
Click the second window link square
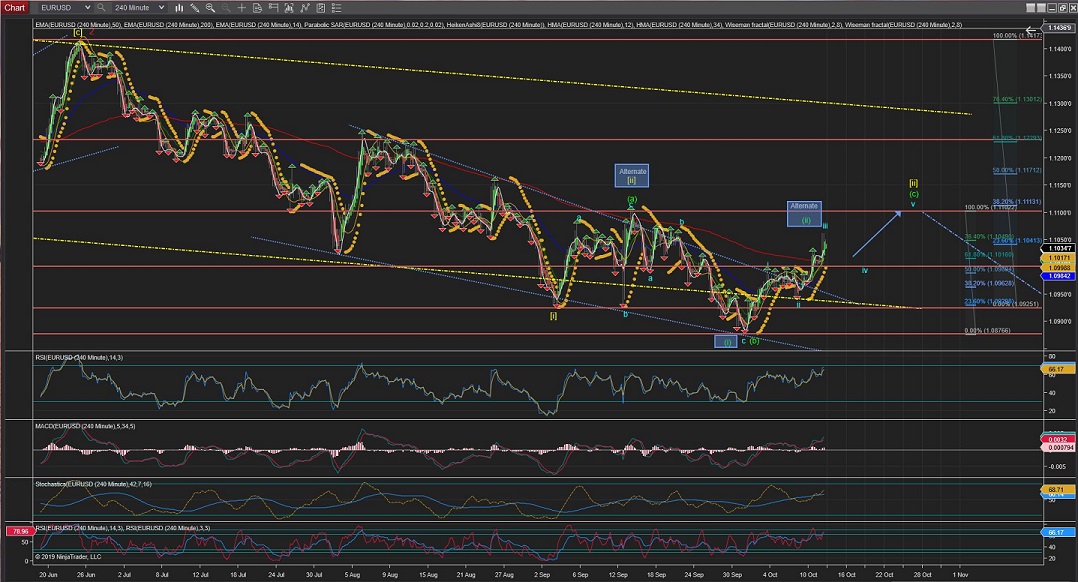tap(1040, 8)
